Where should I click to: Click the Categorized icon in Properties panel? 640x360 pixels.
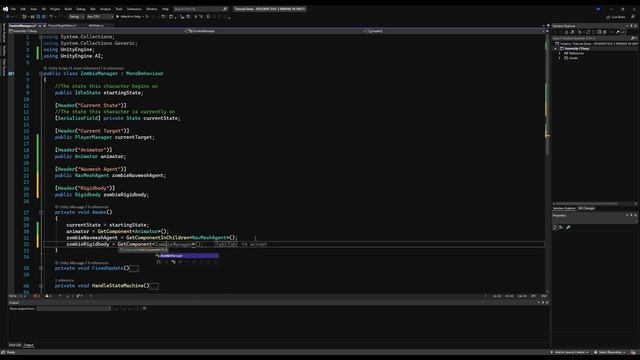(x=555, y=227)
